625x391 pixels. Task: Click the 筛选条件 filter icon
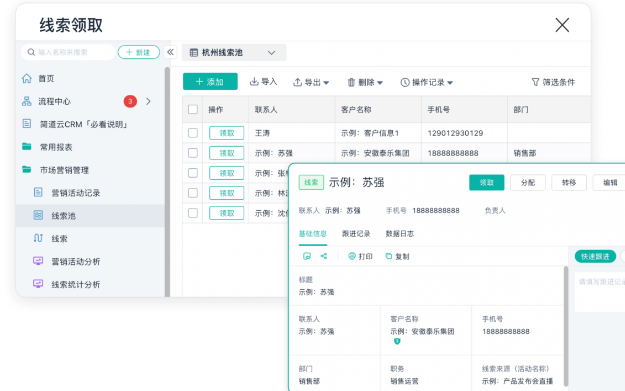[535, 82]
